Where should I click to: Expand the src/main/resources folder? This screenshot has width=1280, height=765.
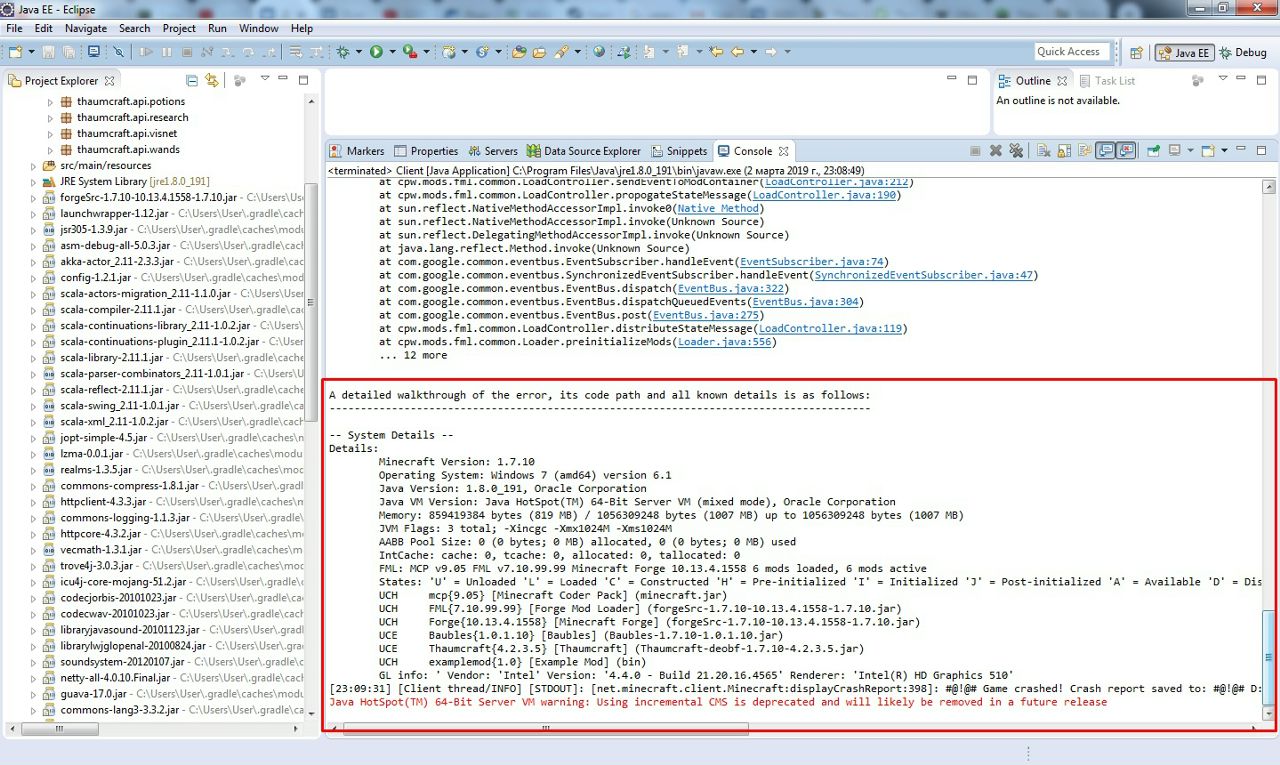[34, 166]
